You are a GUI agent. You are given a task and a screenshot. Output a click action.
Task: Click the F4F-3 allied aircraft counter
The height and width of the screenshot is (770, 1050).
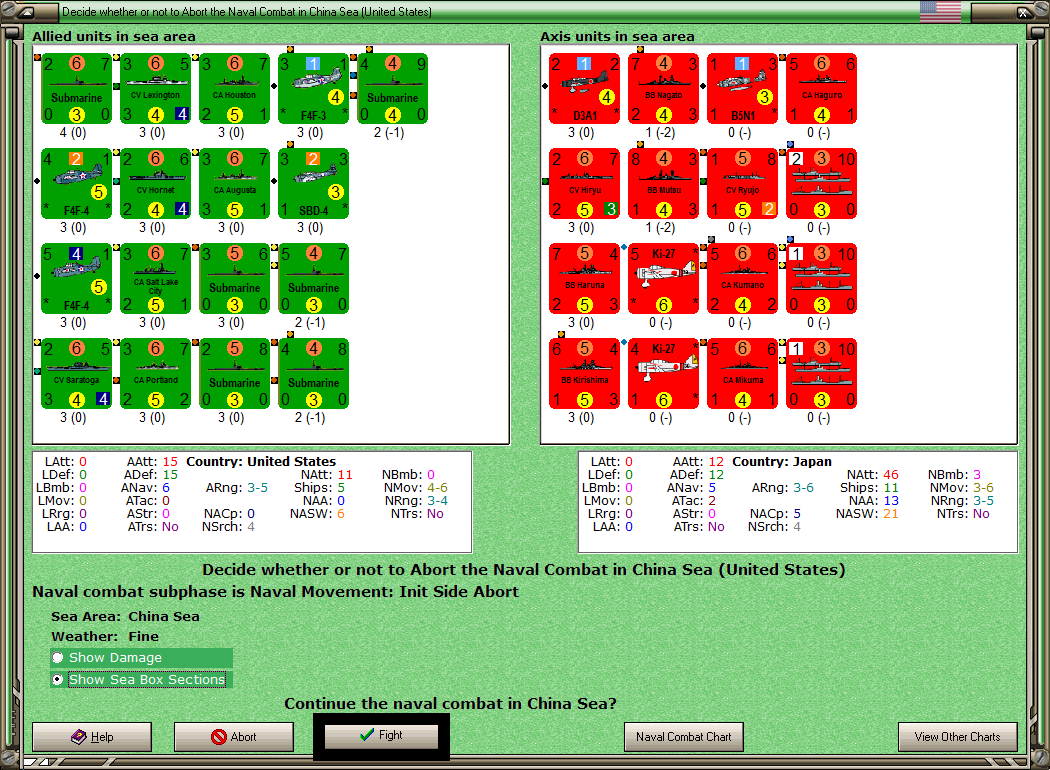click(x=313, y=88)
